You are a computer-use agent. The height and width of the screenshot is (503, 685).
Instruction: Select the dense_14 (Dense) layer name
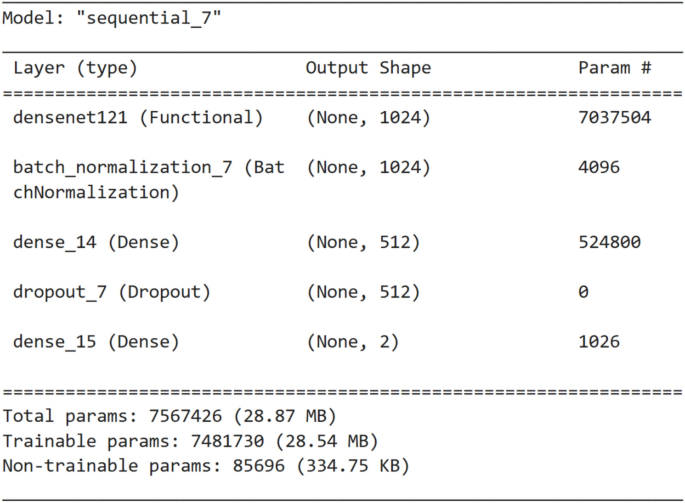96,242
